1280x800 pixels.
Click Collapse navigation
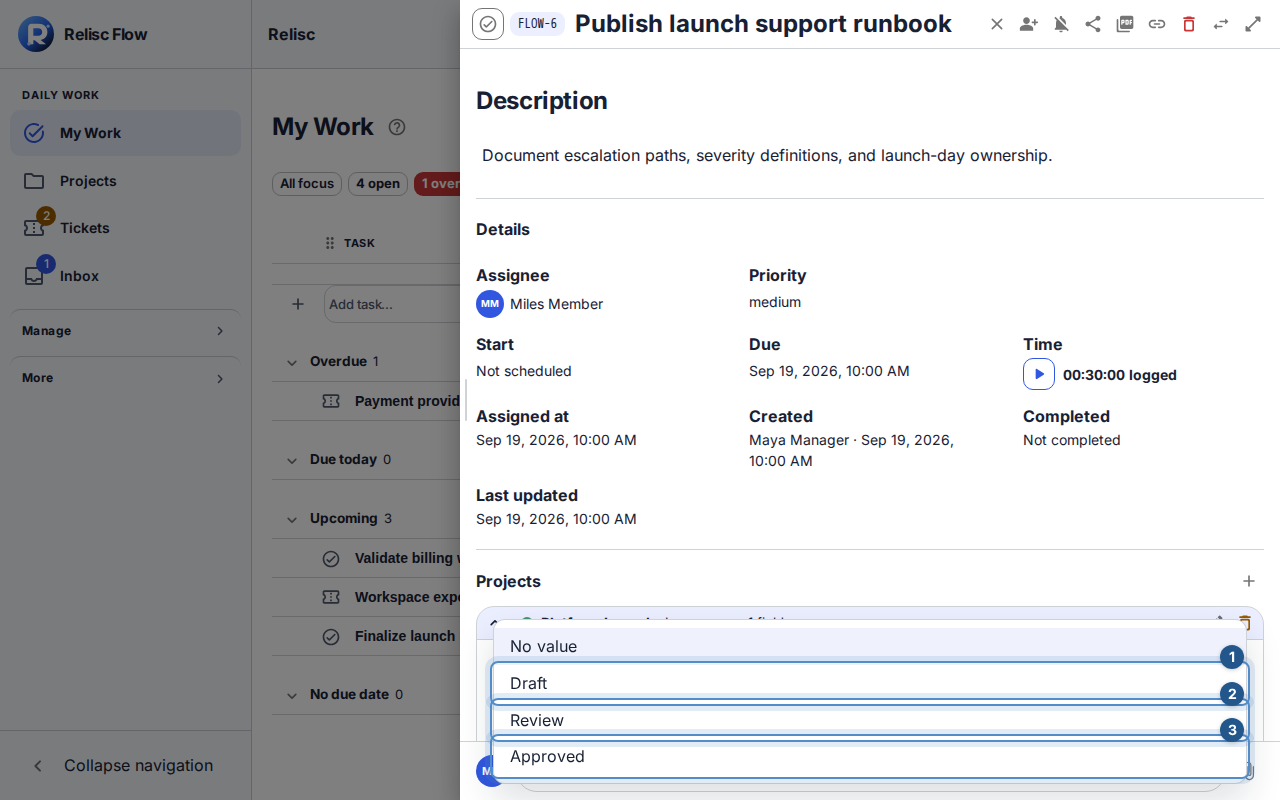125,765
